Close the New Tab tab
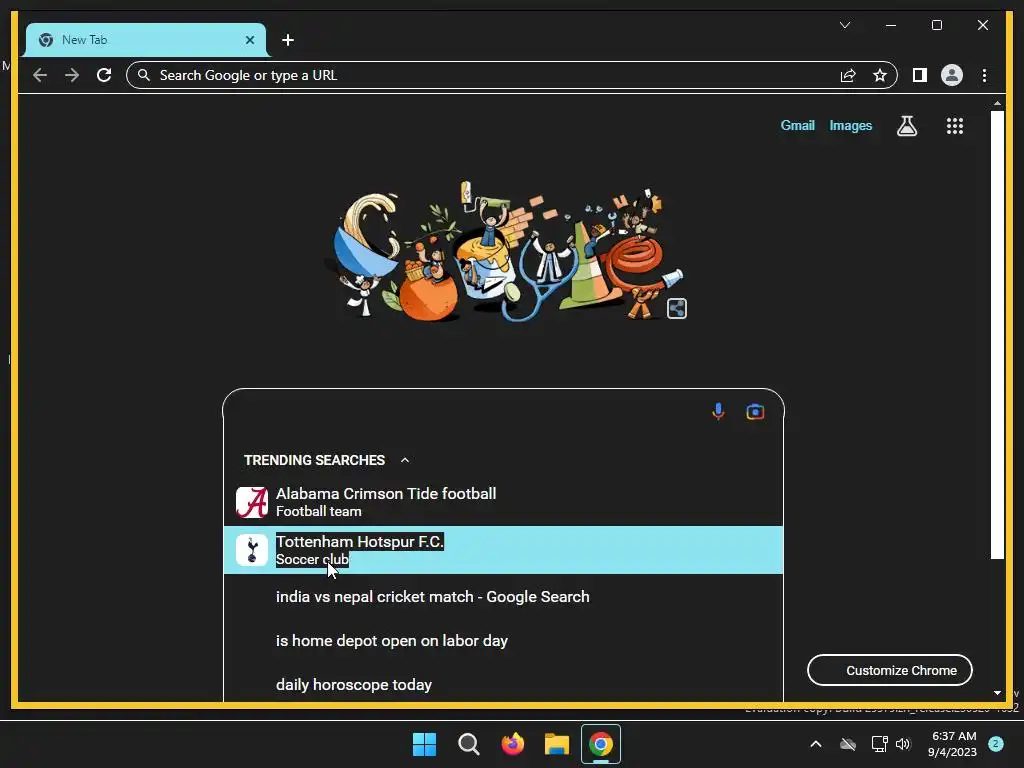The width and height of the screenshot is (1024, 768). (249, 40)
